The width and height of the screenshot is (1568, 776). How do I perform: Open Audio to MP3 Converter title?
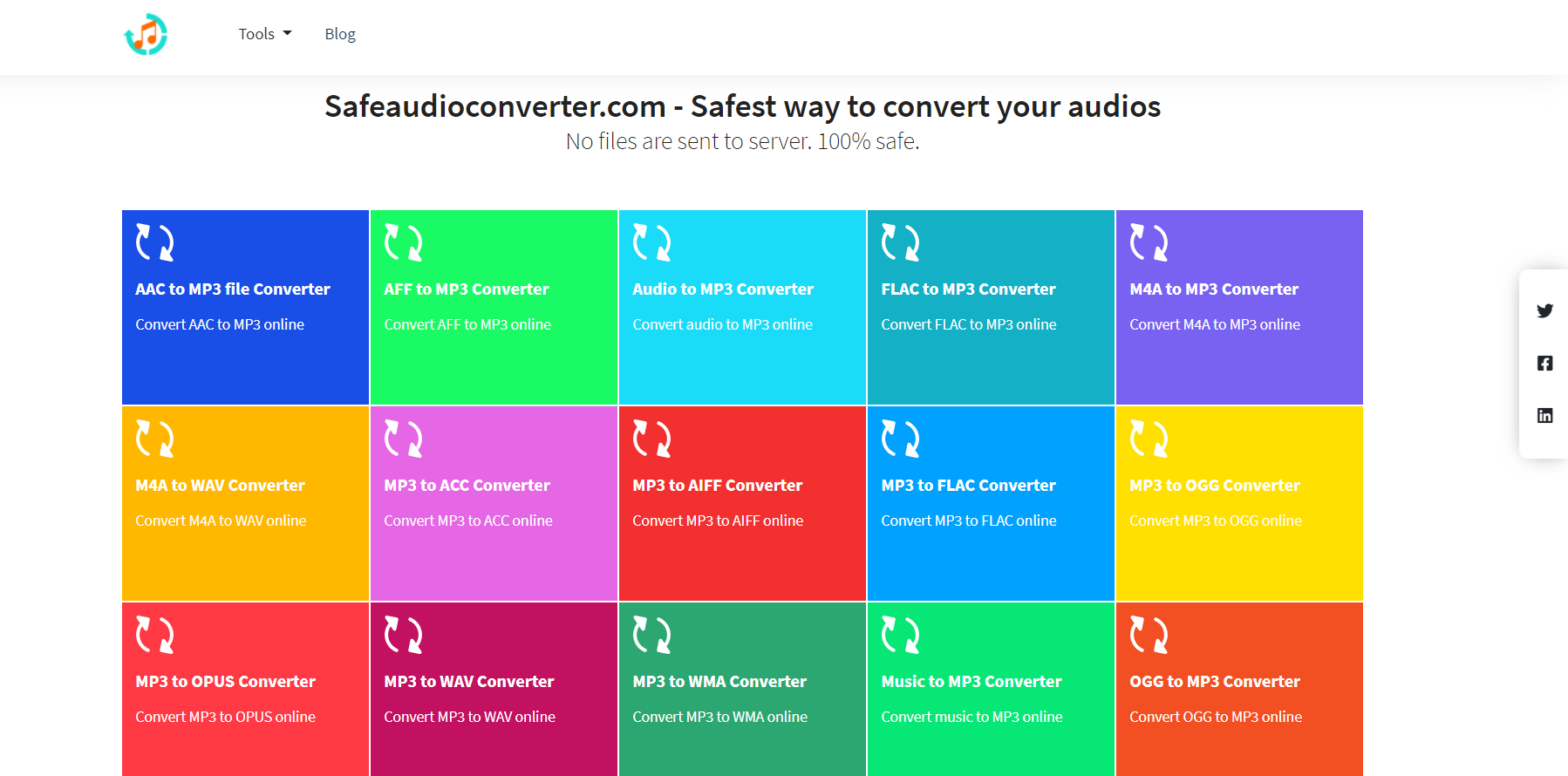click(x=723, y=289)
